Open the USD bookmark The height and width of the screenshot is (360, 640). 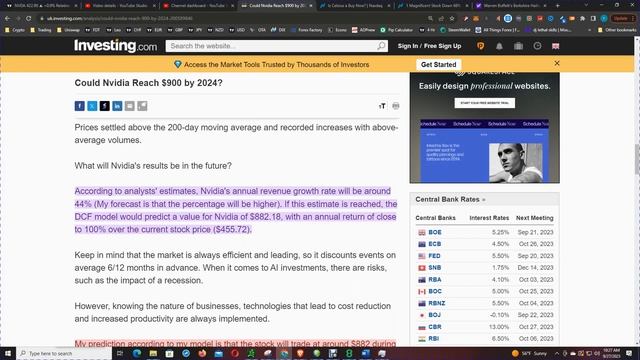tap(237, 30)
